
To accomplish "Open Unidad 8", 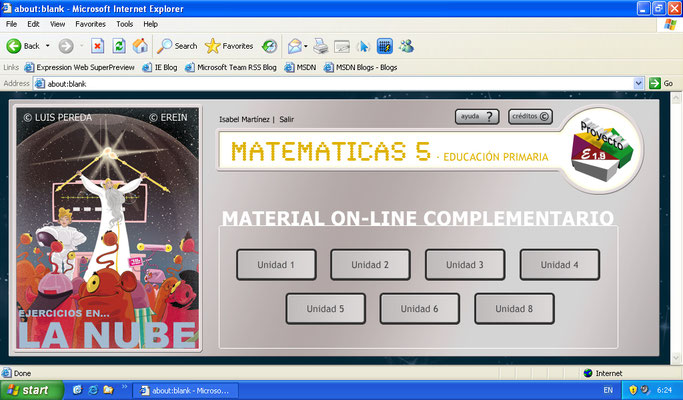I will pyautogui.click(x=514, y=308).
